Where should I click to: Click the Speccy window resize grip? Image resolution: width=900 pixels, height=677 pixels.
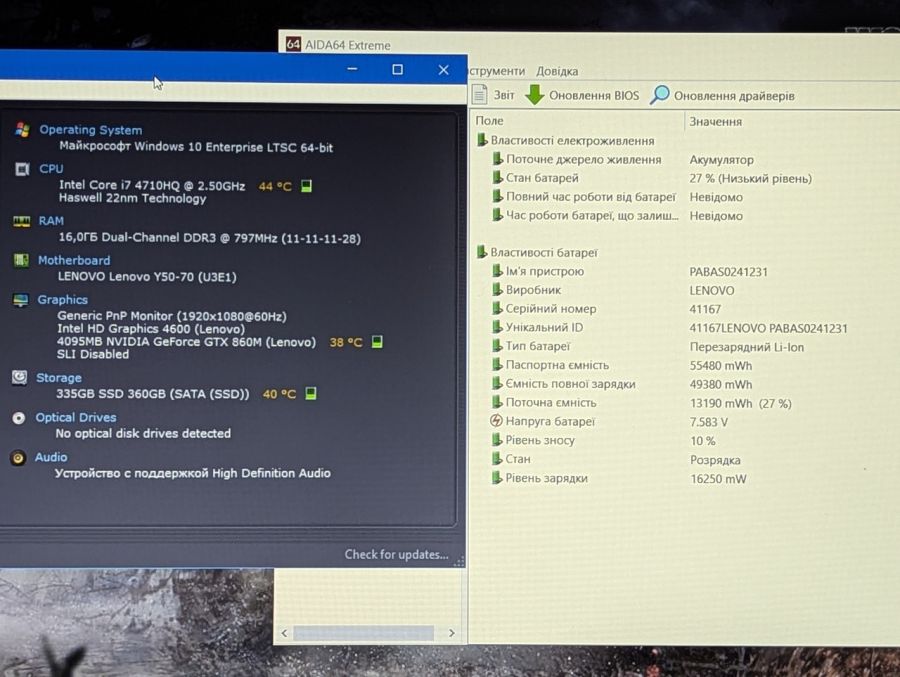coord(459,561)
